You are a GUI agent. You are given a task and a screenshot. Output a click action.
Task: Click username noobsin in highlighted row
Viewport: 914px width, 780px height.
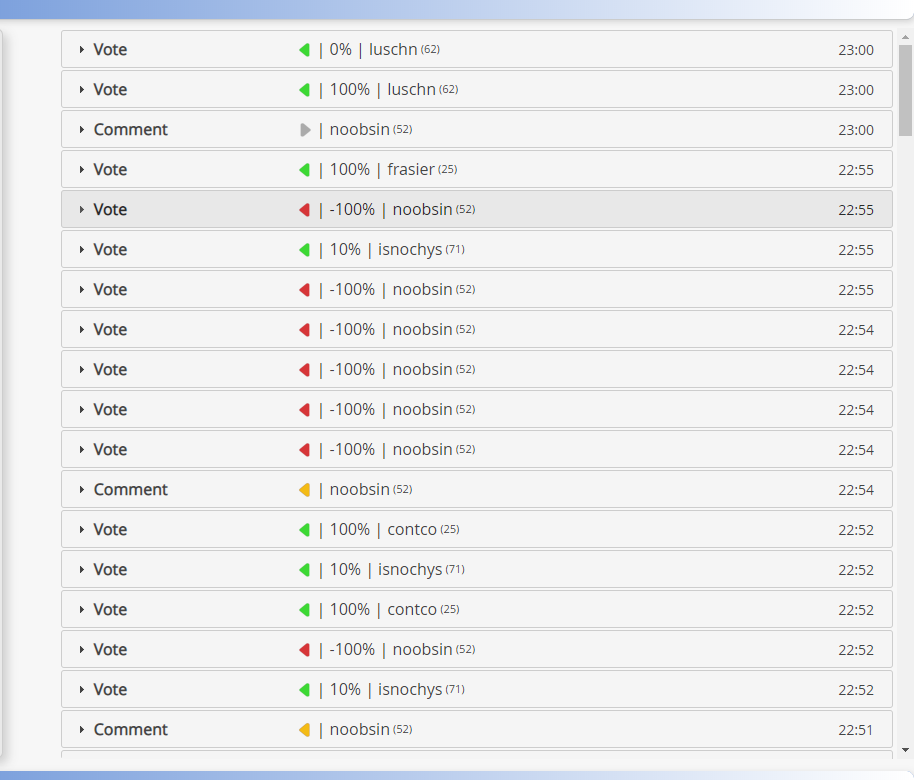click(423, 209)
